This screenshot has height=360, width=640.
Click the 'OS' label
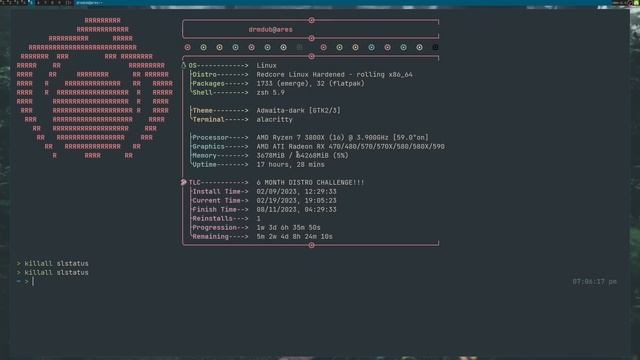tap(192, 65)
